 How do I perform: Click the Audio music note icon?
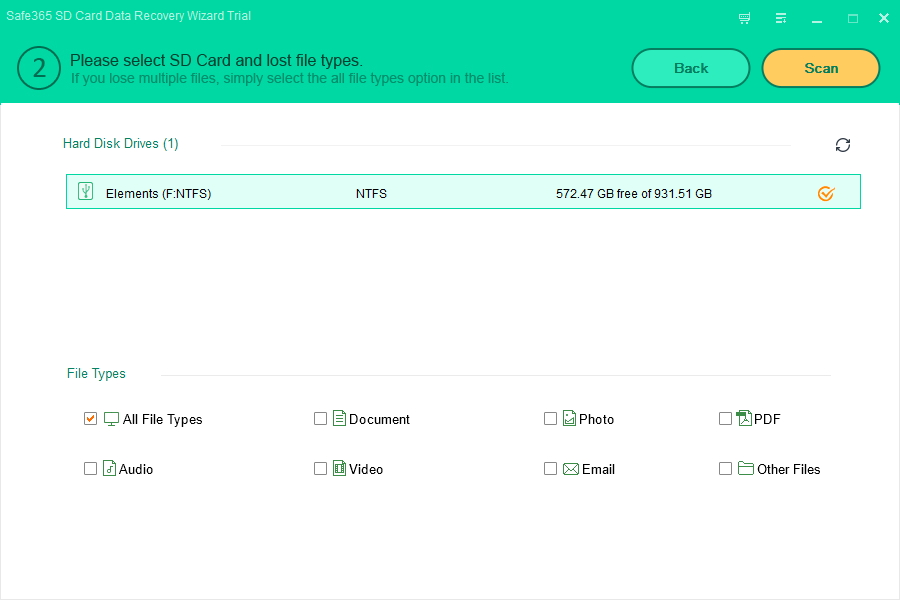[109, 468]
